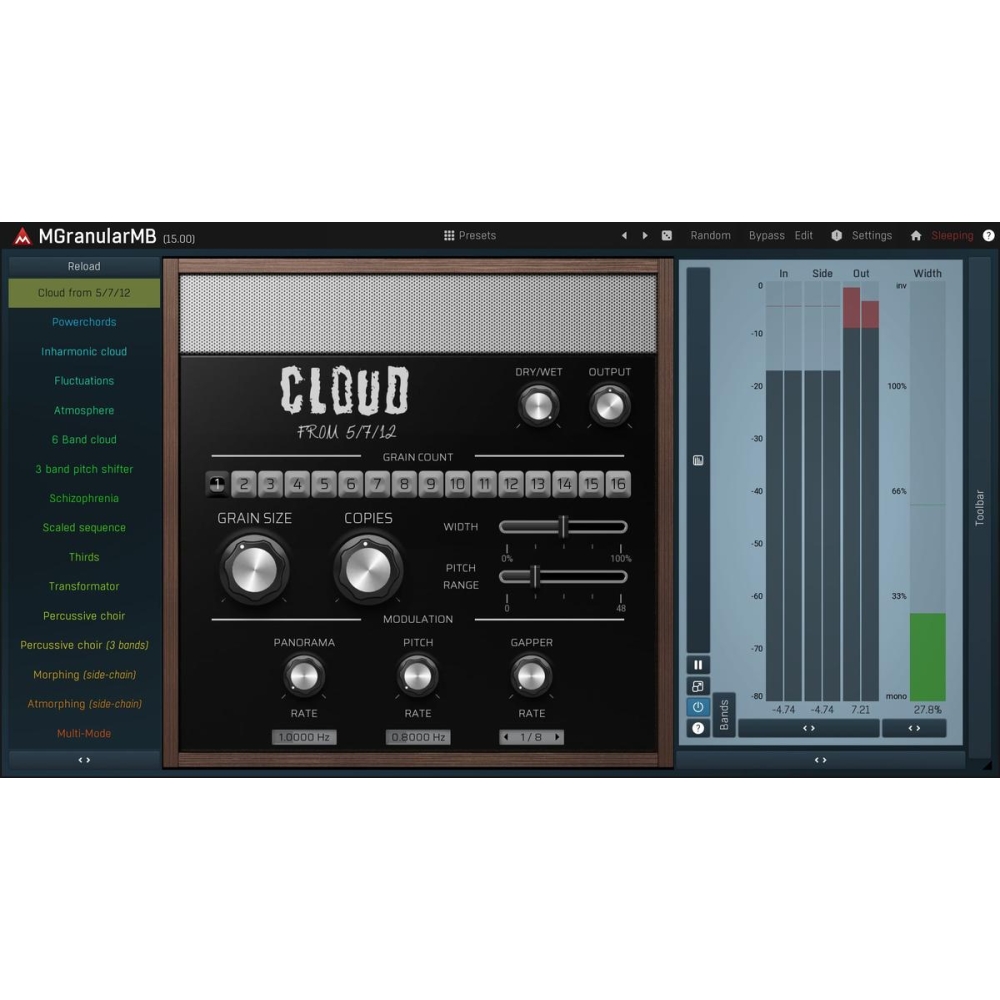Viewport: 1000px width, 1000px height.
Task: Select grain count 3
Action: tap(270, 484)
